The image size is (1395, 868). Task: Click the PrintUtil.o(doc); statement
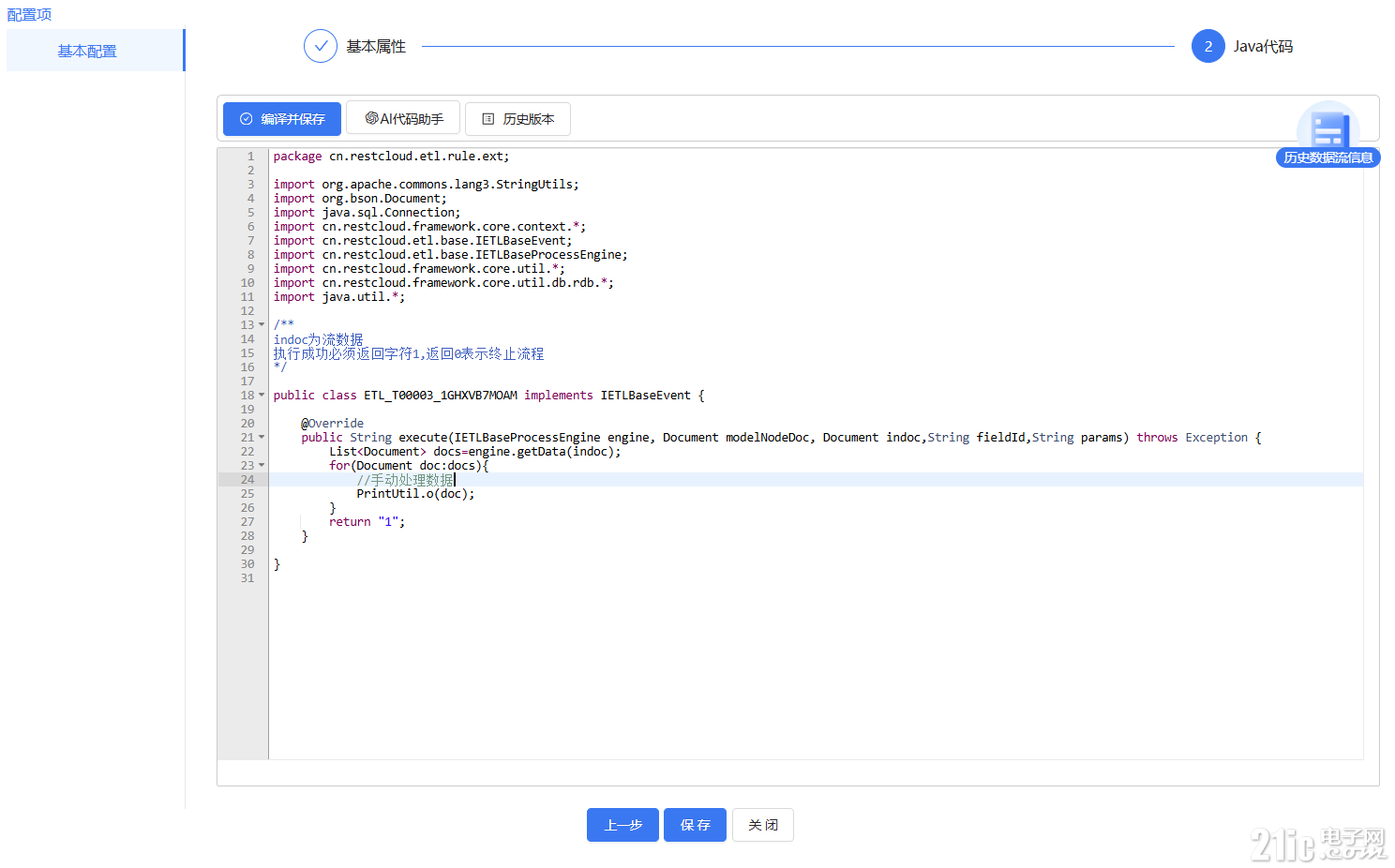[x=415, y=494]
